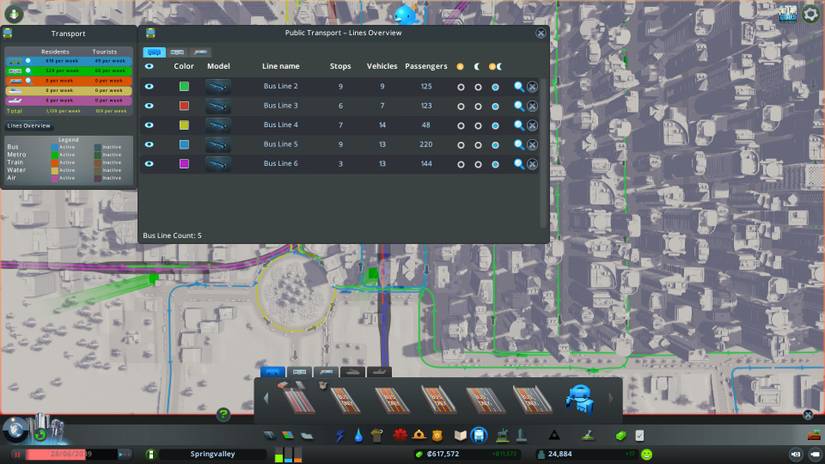Open vehicle model selector for Bus Line 5
The width and height of the screenshot is (825, 464).
pos(218,144)
